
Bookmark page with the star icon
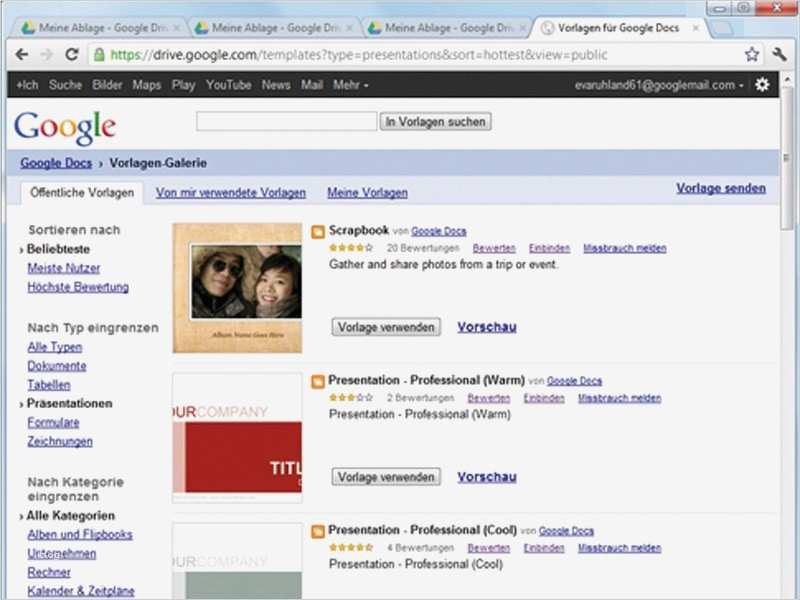pos(751,55)
